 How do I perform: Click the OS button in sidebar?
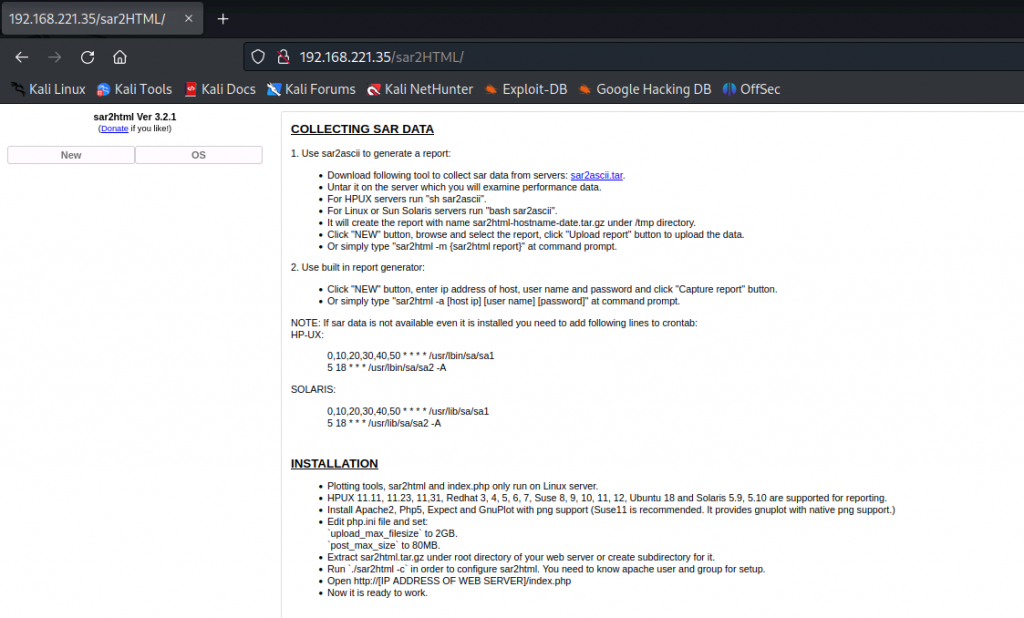[199, 155]
